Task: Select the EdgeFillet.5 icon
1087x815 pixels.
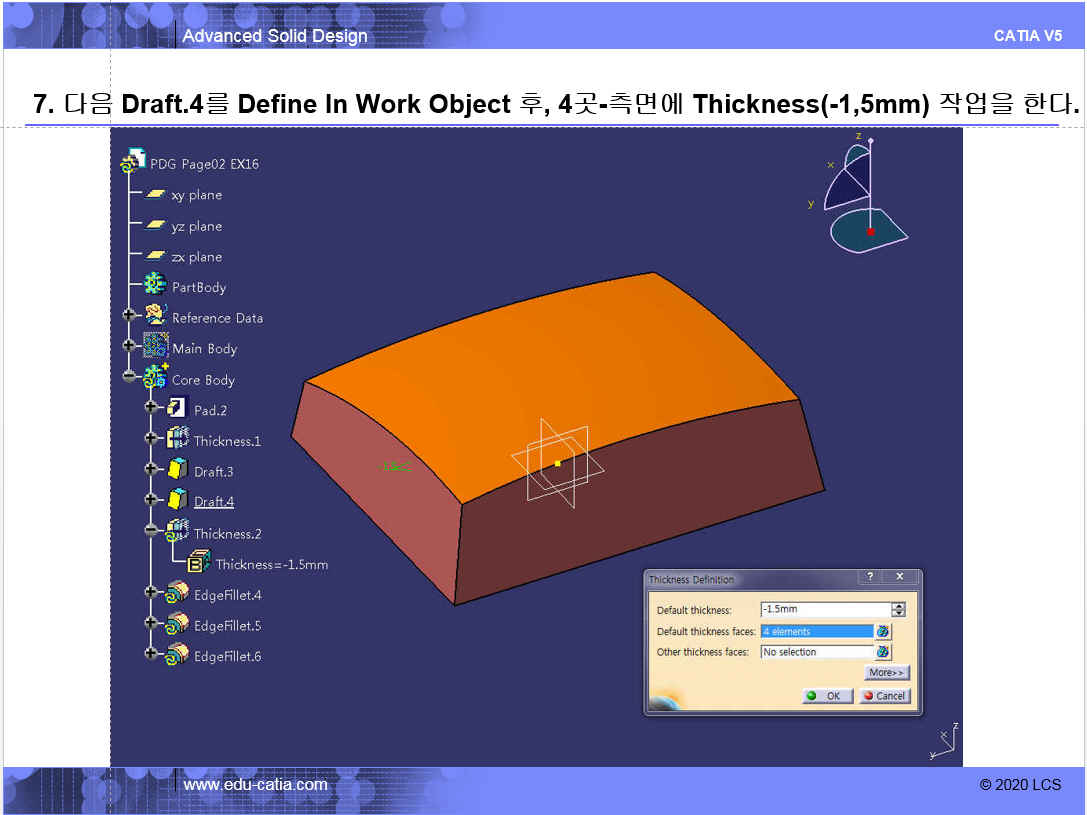Action: click(177, 625)
